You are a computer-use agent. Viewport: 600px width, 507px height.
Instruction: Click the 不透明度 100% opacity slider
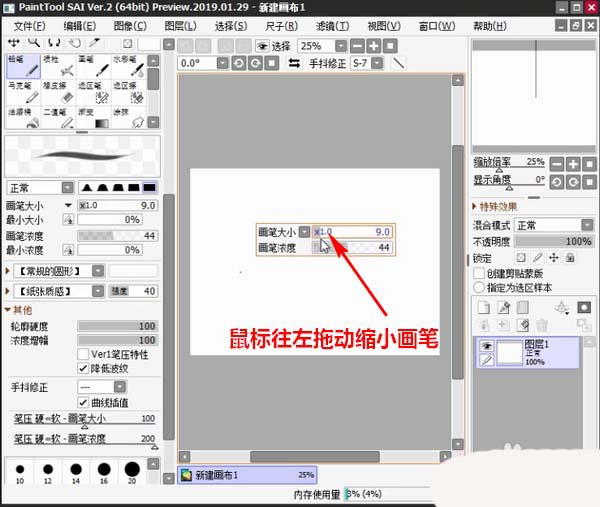pos(554,241)
